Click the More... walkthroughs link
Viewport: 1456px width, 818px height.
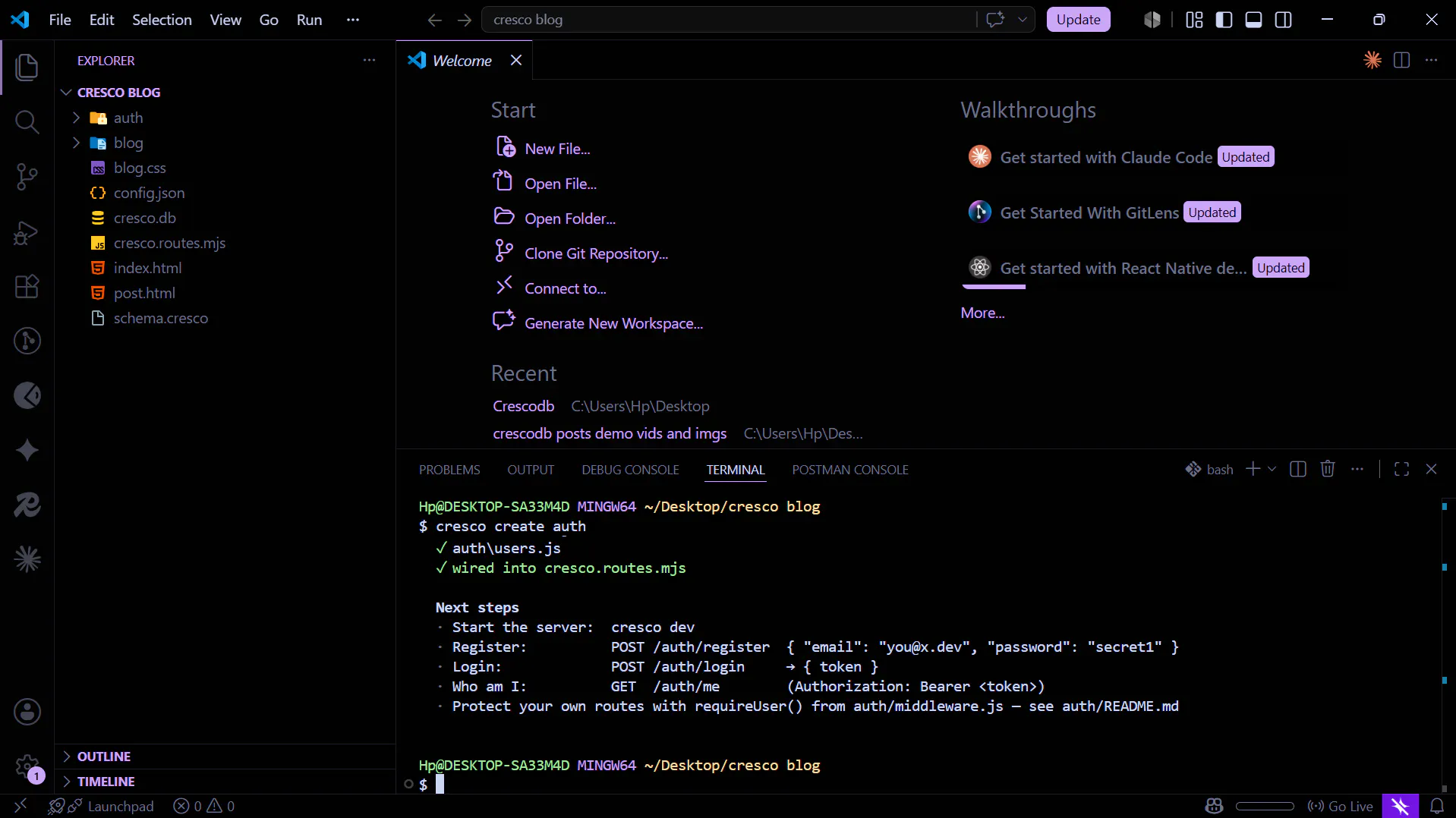point(982,313)
